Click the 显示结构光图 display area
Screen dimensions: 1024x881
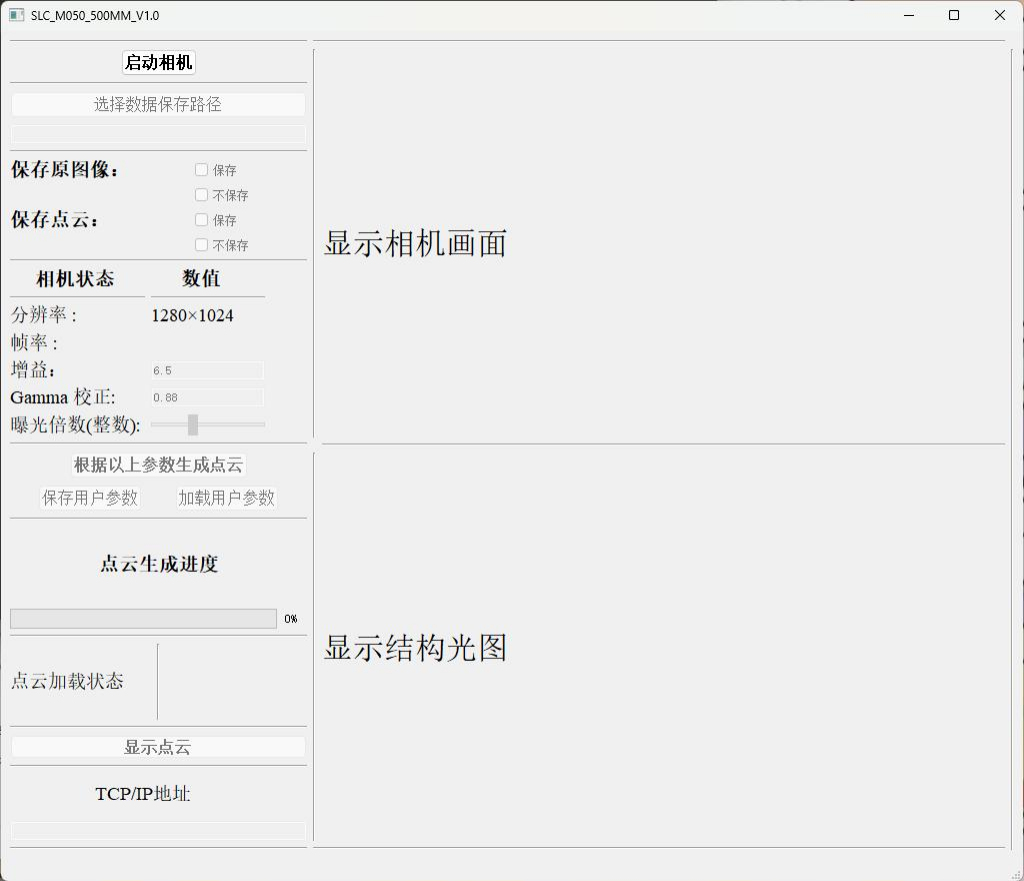click(660, 648)
